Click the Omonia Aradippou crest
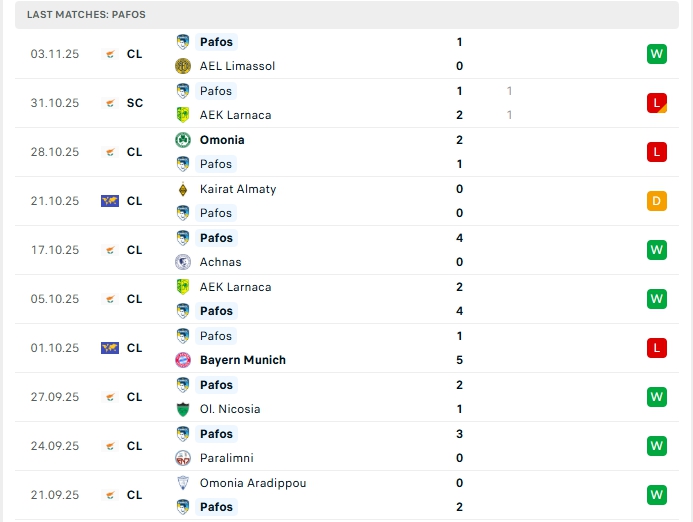Screen dimensions: 693x522 click(183, 483)
